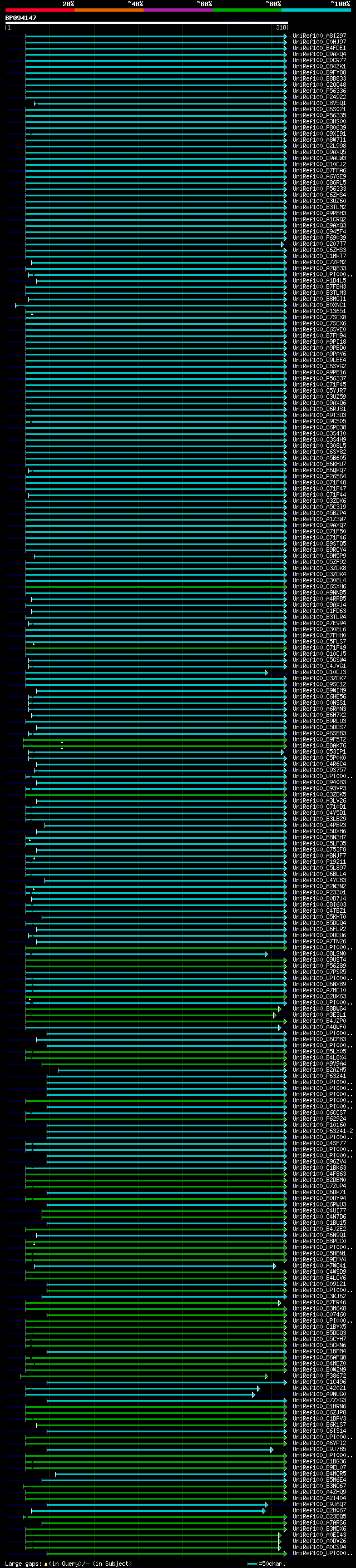Click the red 20% identity legend segment

tap(39, 10)
